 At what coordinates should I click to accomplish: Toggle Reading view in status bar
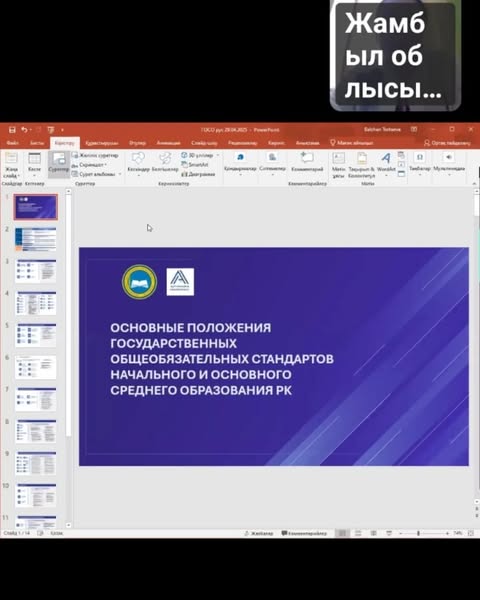coord(374,533)
